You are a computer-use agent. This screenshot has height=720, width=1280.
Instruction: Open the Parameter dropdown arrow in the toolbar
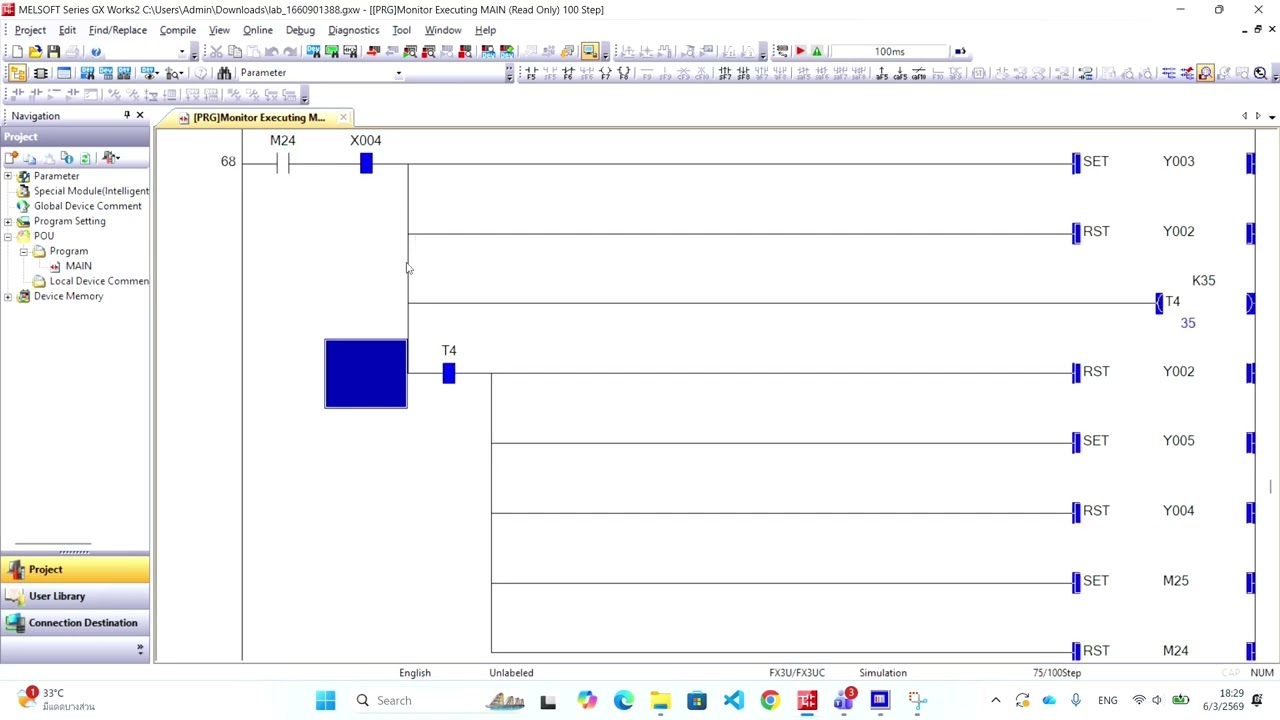[x=398, y=73]
